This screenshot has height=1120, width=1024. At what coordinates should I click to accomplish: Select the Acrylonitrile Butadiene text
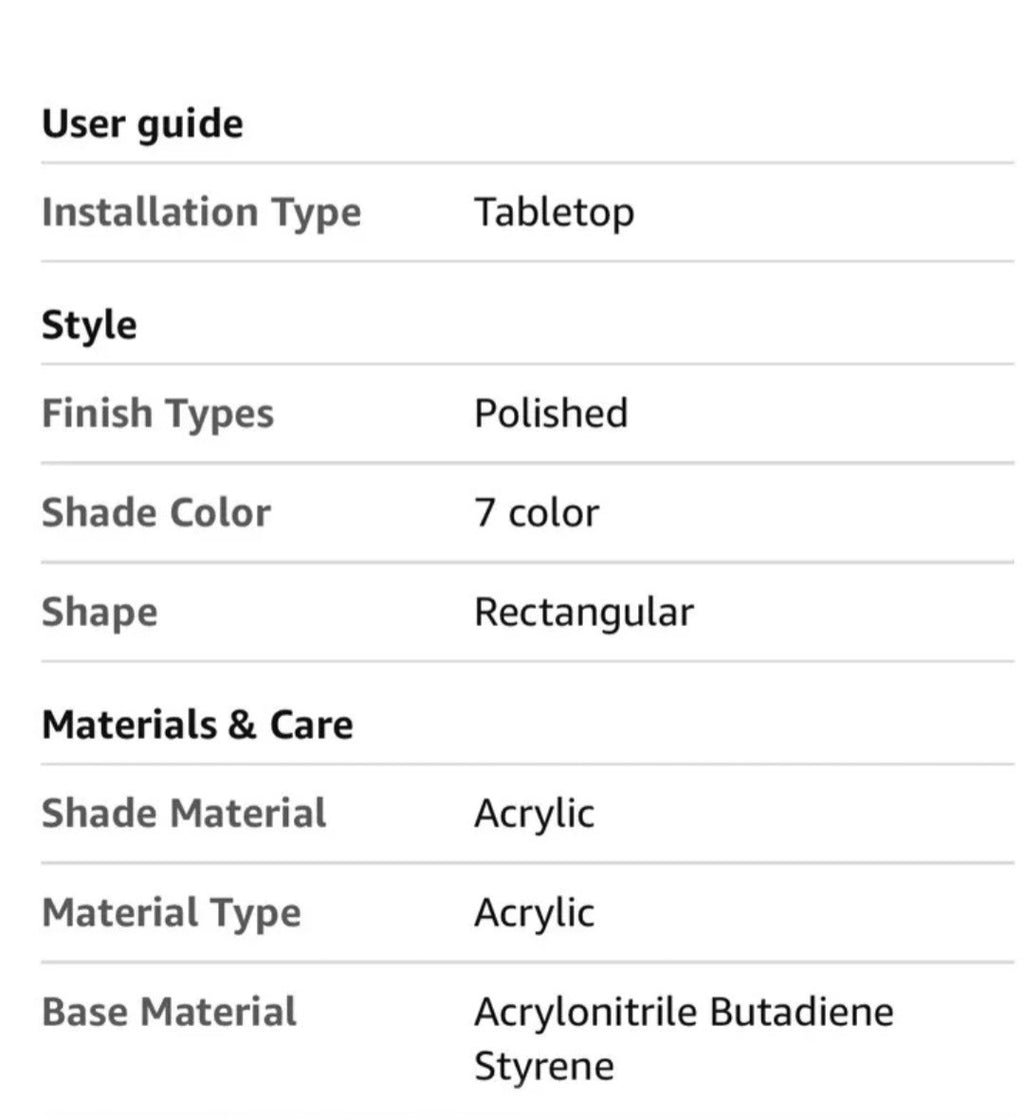click(684, 1013)
